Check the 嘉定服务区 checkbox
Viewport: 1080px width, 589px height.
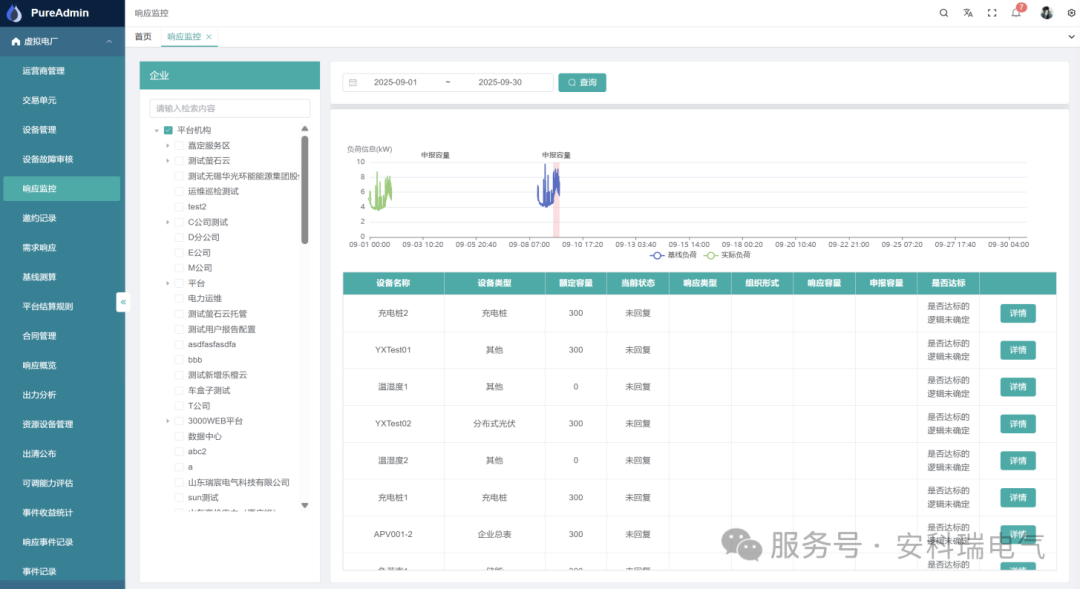click(179, 146)
